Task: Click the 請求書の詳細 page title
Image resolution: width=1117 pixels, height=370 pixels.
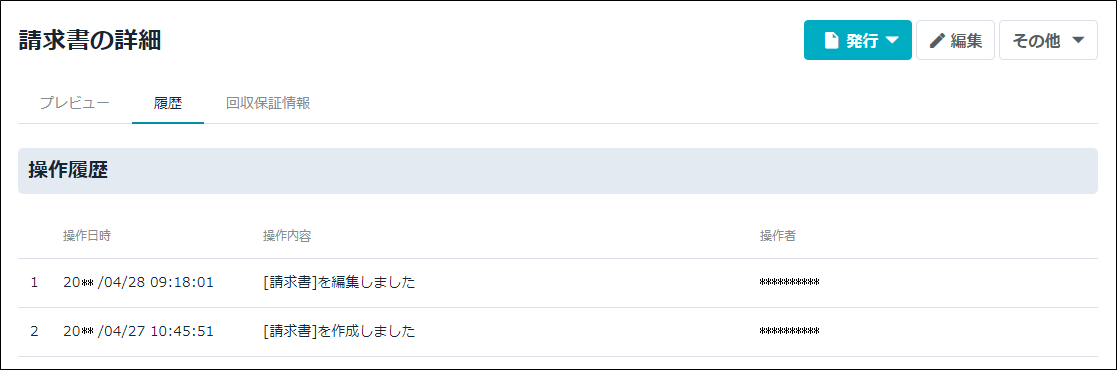Action: coord(90,41)
